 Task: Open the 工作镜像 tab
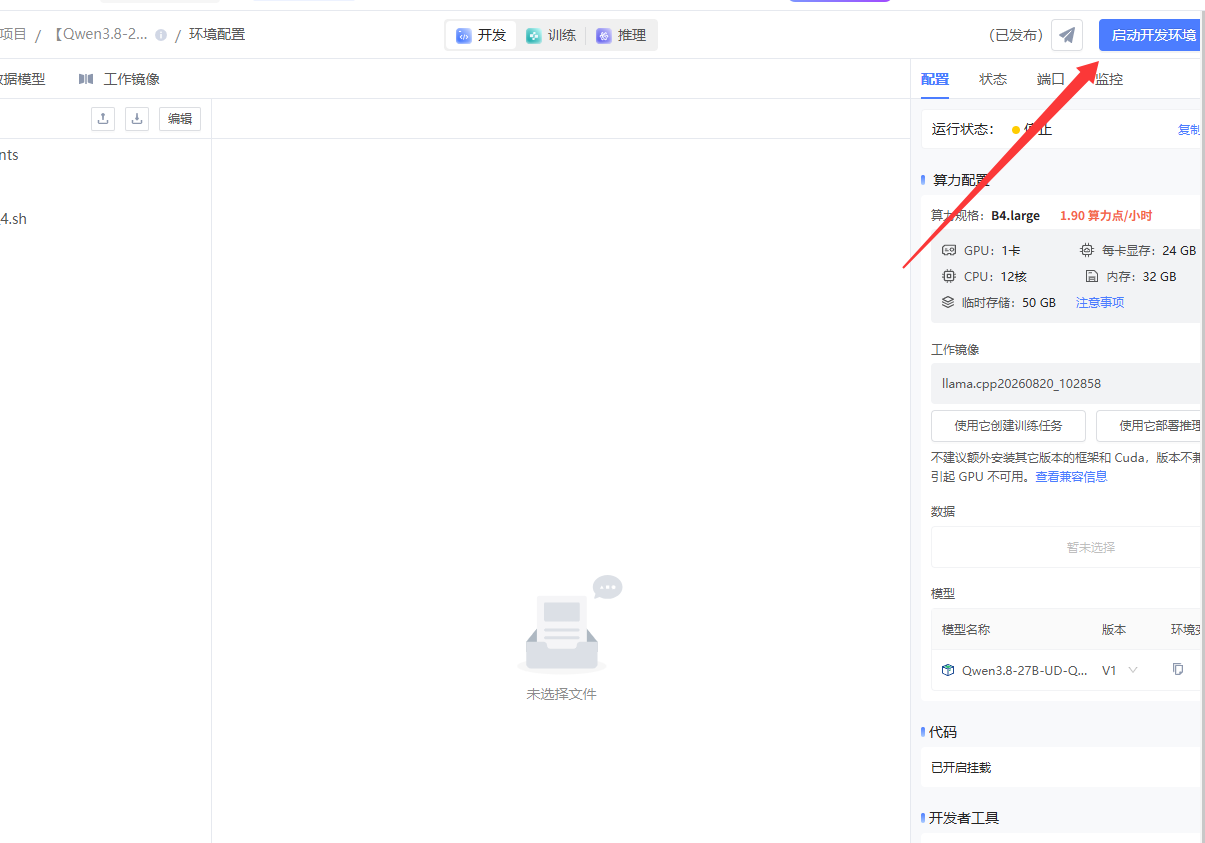tap(120, 79)
